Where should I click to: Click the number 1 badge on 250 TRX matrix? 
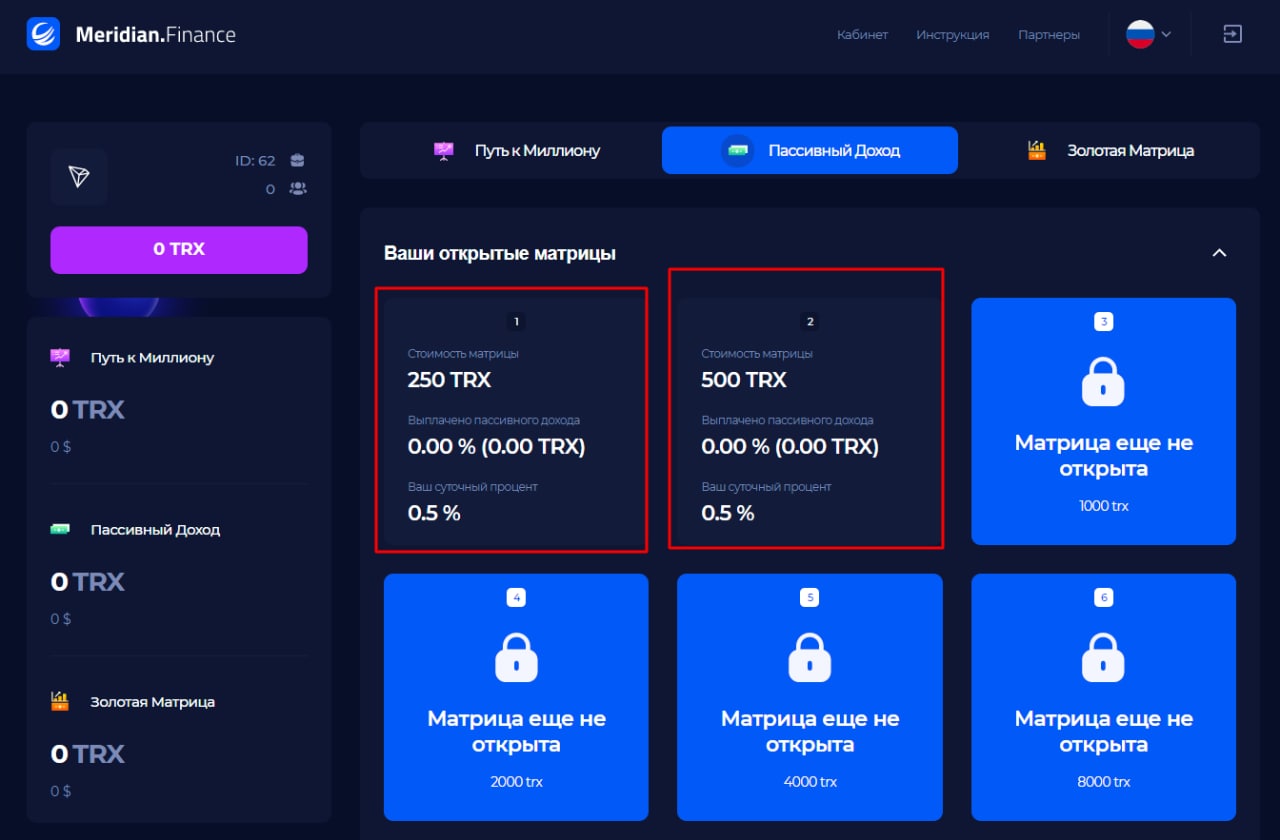point(516,321)
